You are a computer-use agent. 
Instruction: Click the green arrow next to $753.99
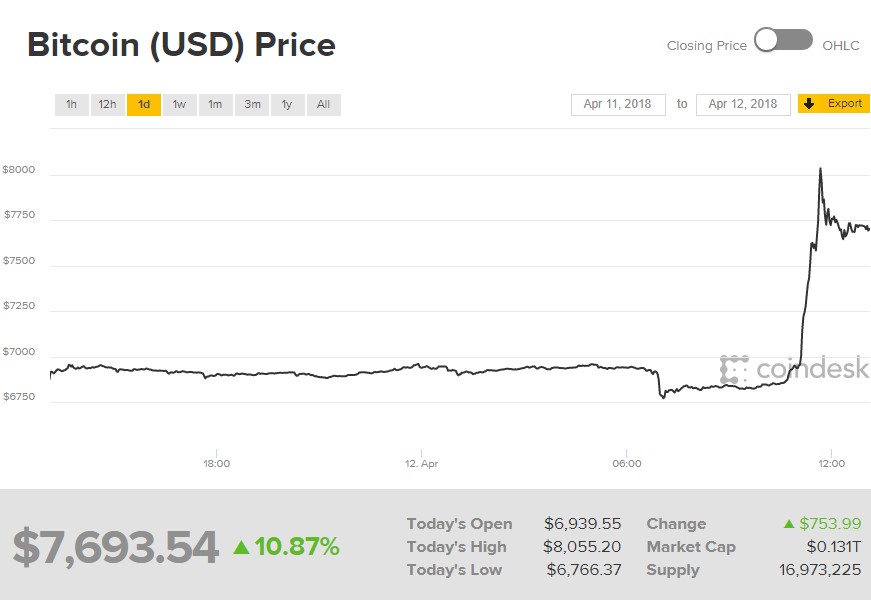click(x=789, y=524)
